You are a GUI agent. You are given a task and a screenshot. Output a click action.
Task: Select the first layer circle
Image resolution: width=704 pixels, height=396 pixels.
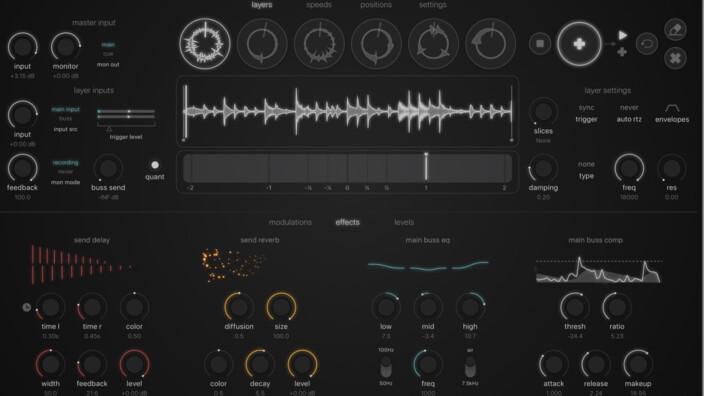pyautogui.click(x=205, y=44)
